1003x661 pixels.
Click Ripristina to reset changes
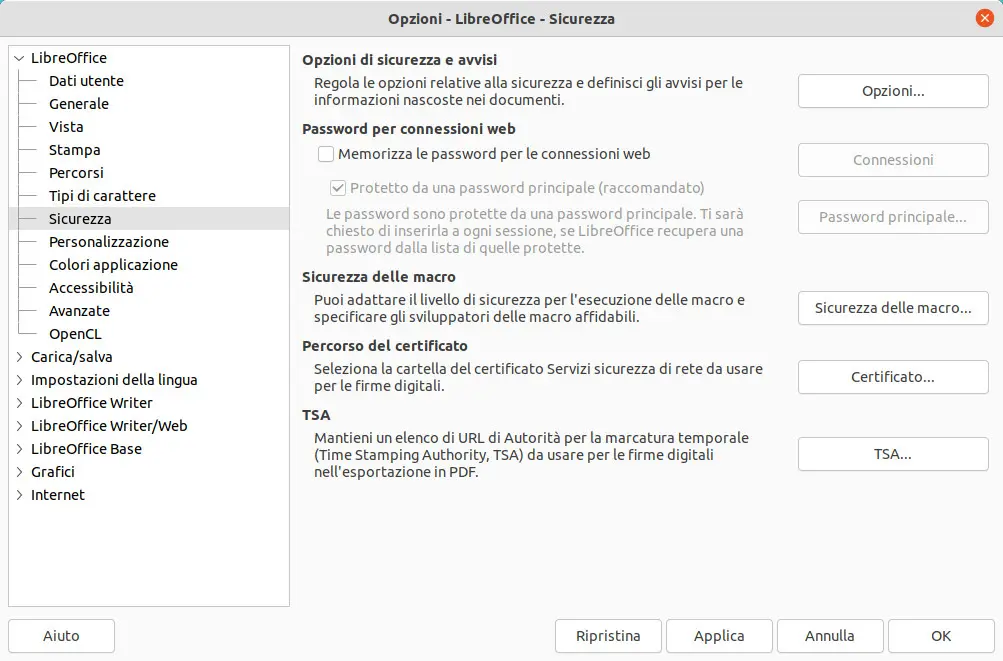[608, 636]
